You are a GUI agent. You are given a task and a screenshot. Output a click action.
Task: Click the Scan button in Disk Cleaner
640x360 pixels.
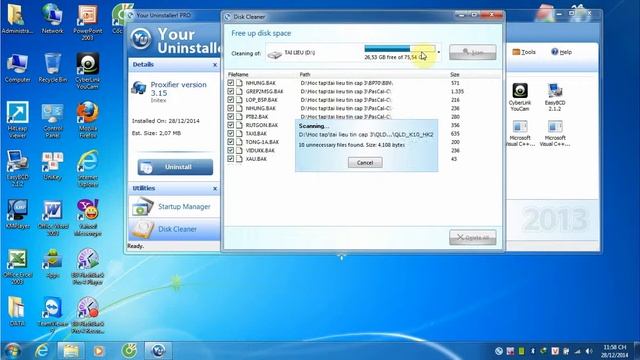[x=473, y=52]
